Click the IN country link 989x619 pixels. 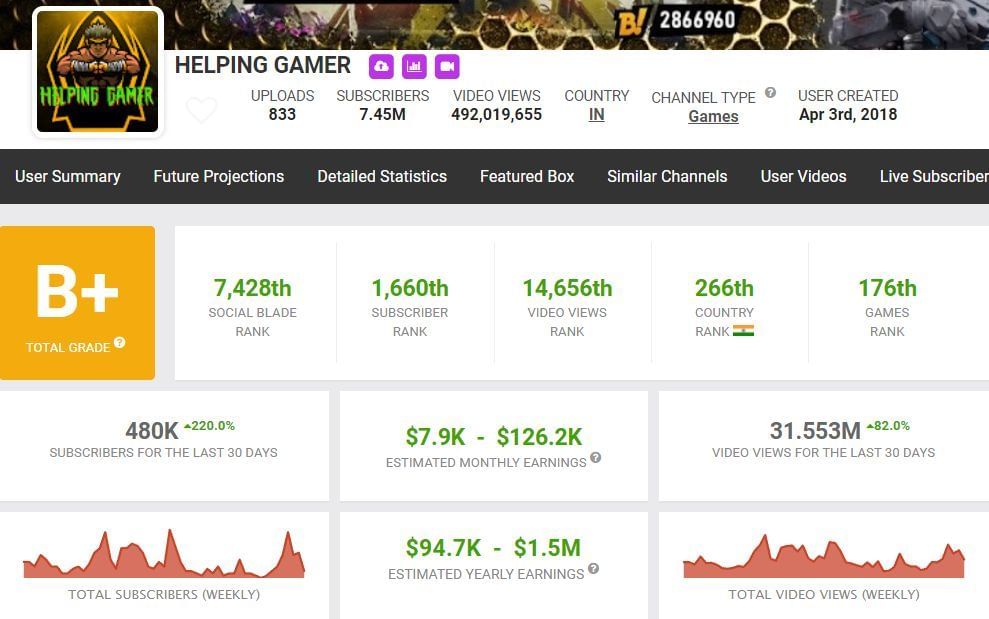(596, 115)
